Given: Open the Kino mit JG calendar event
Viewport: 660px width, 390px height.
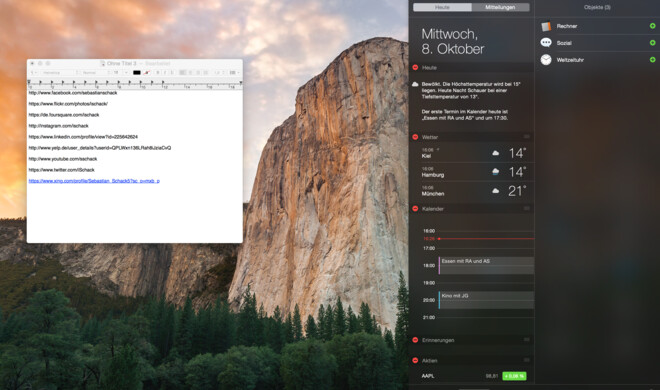Looking at the screenshot, I should 487,300.
